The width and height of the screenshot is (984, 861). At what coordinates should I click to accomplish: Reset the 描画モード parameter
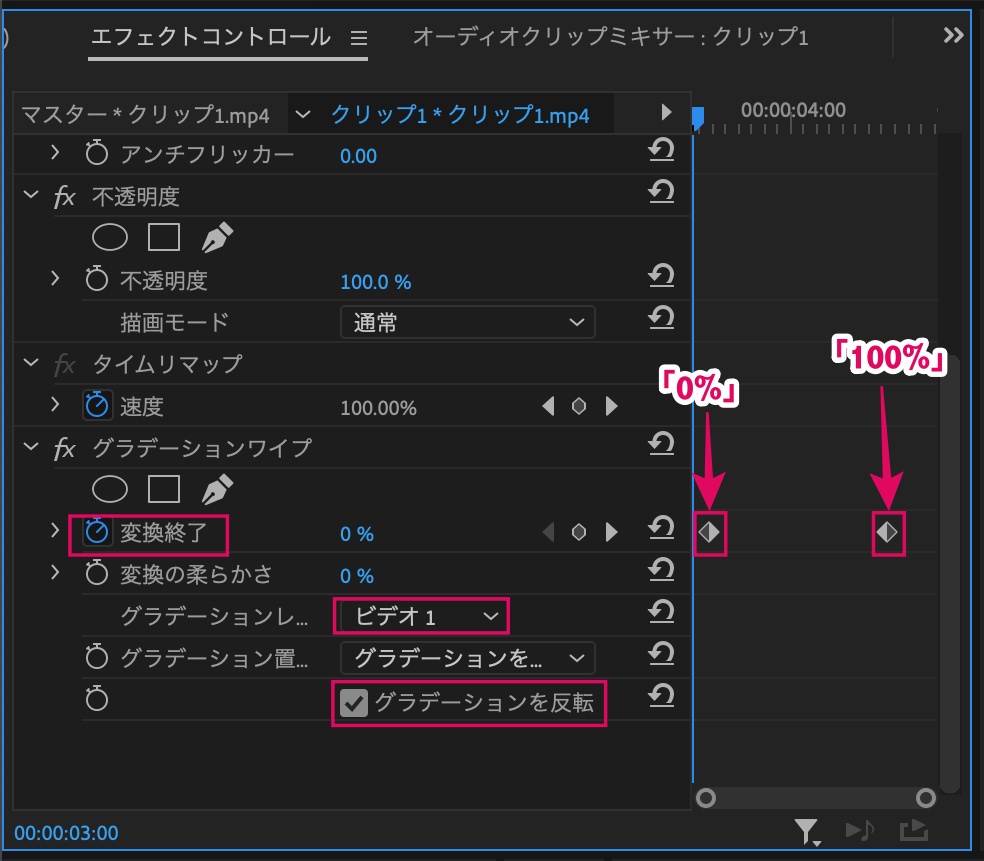pos(661,318)
